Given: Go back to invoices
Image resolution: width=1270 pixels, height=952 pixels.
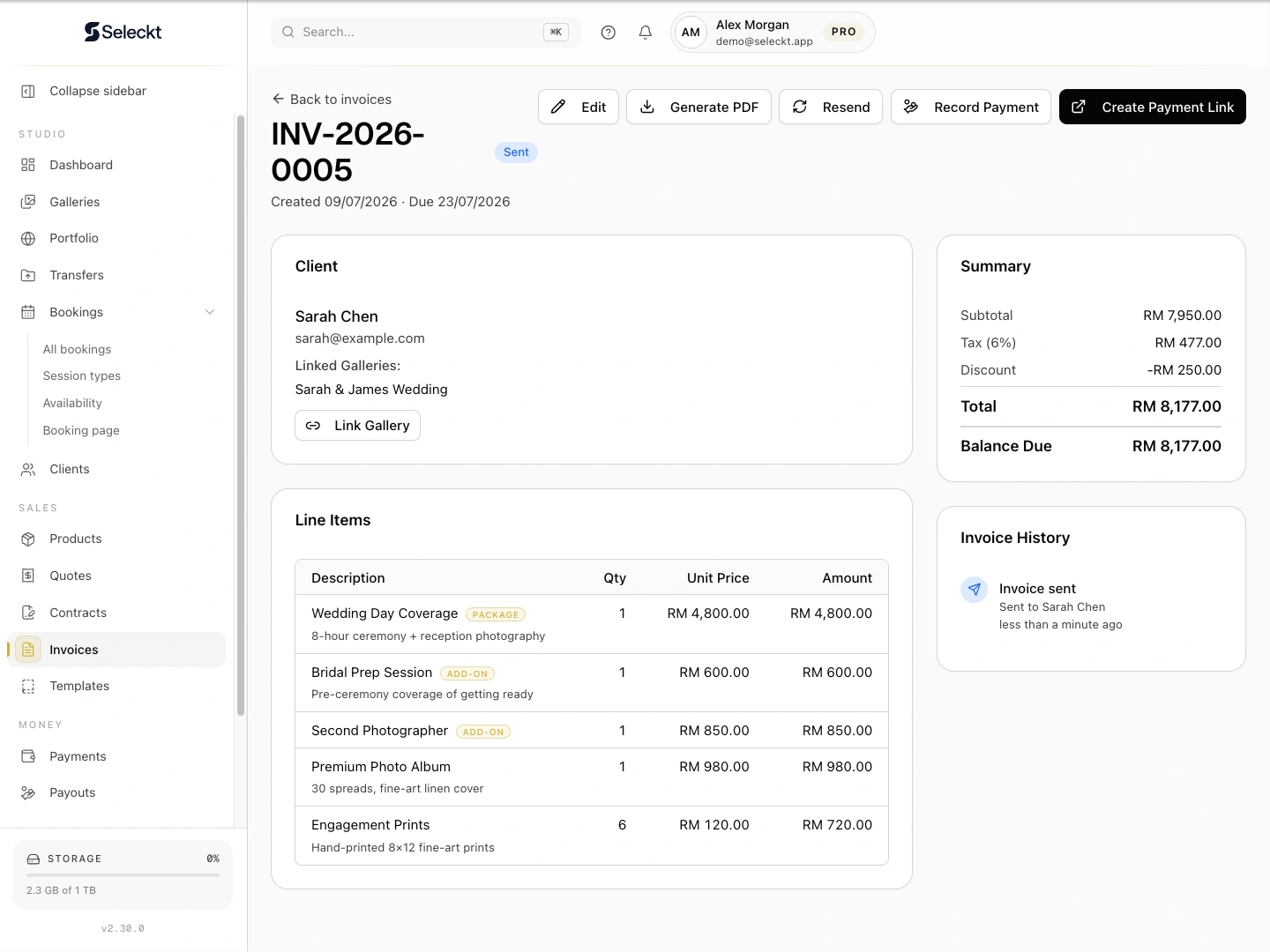Looking at the screenshot, I should coord(332,100).
